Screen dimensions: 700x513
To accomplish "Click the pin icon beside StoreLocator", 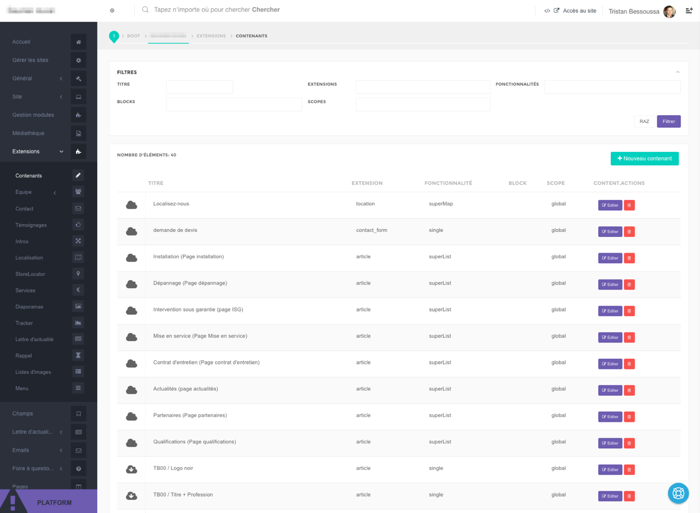I will (x=78, y=274).
